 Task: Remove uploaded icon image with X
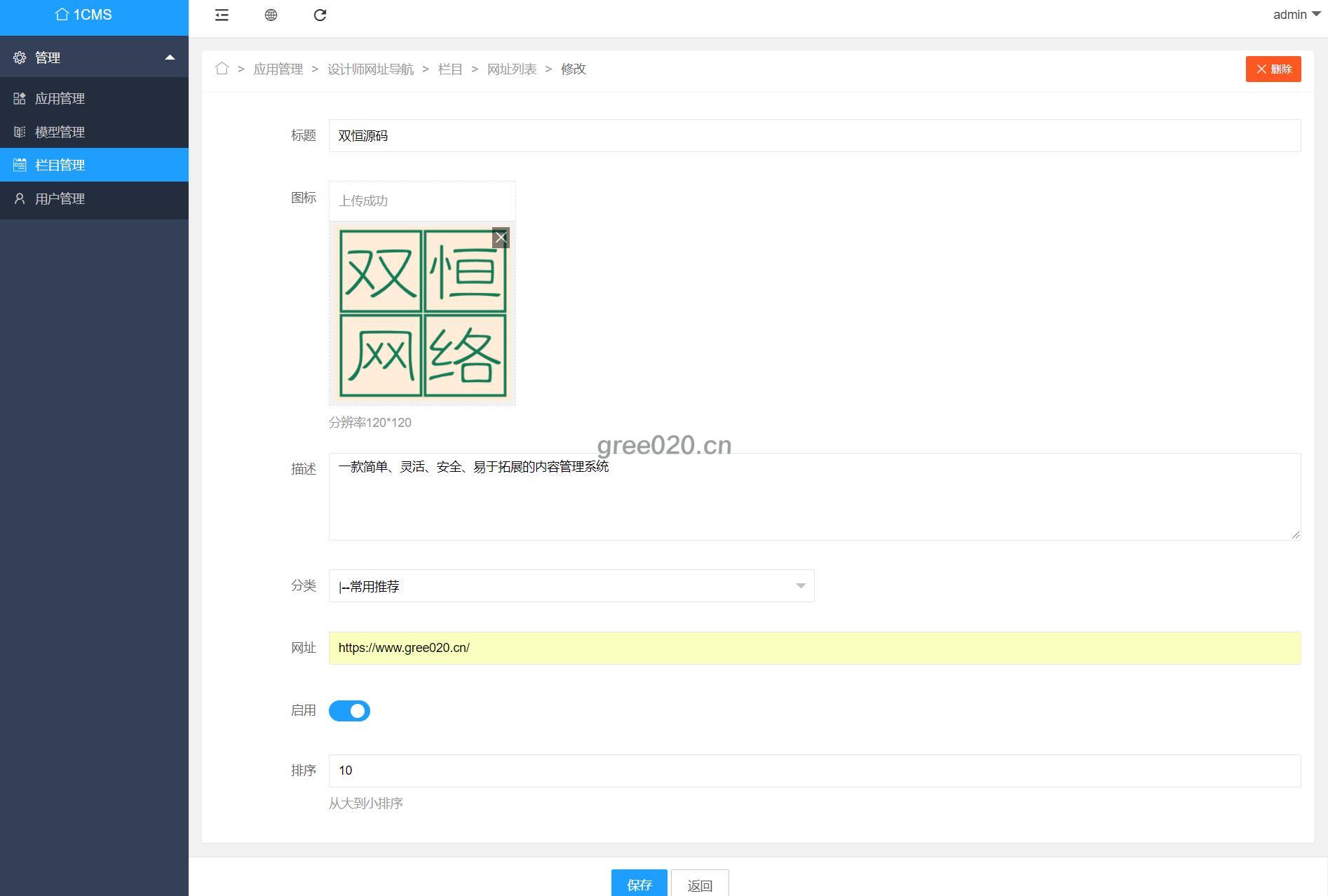click(501, 238)
